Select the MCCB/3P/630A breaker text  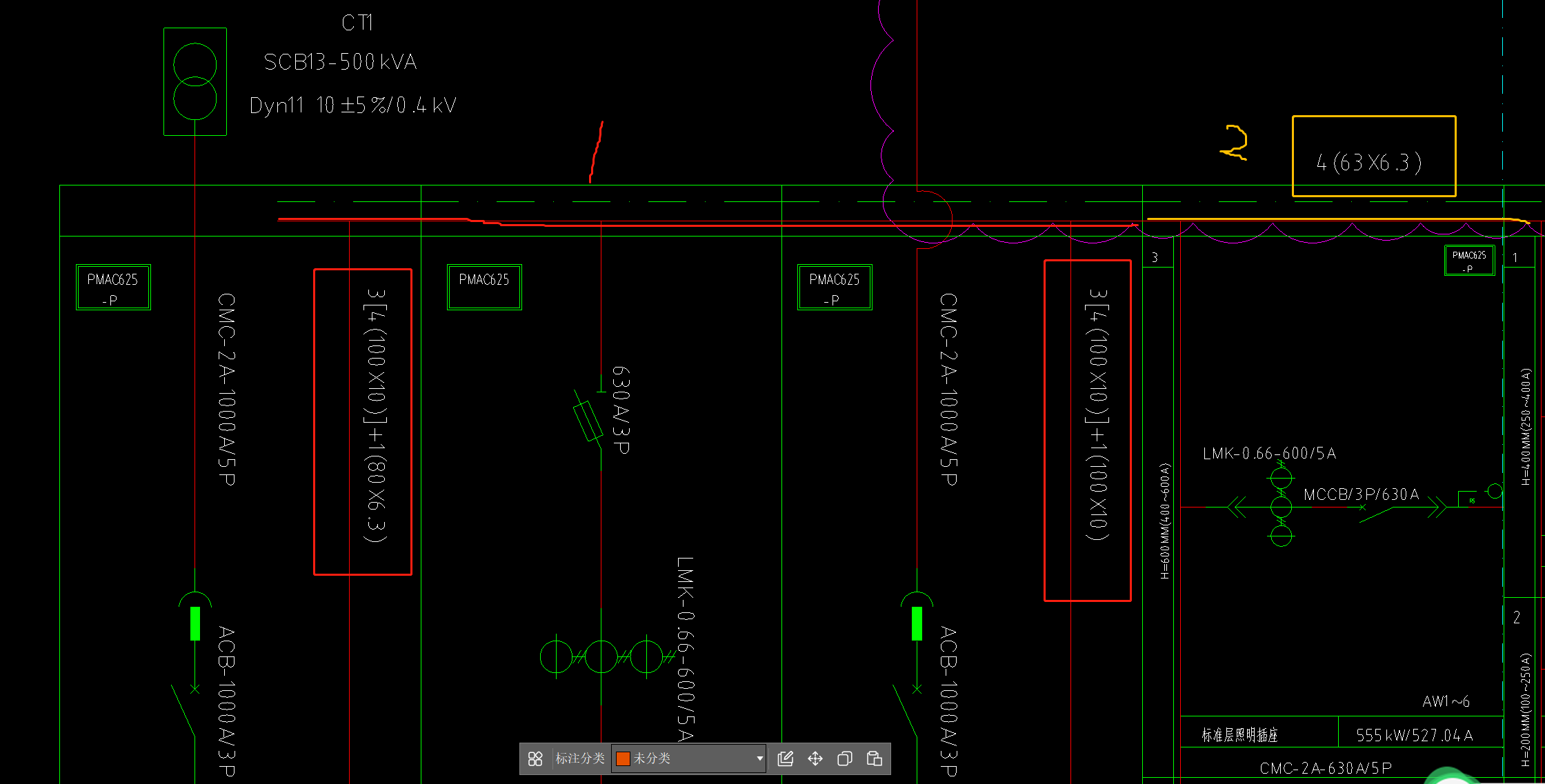[1362, 494]
